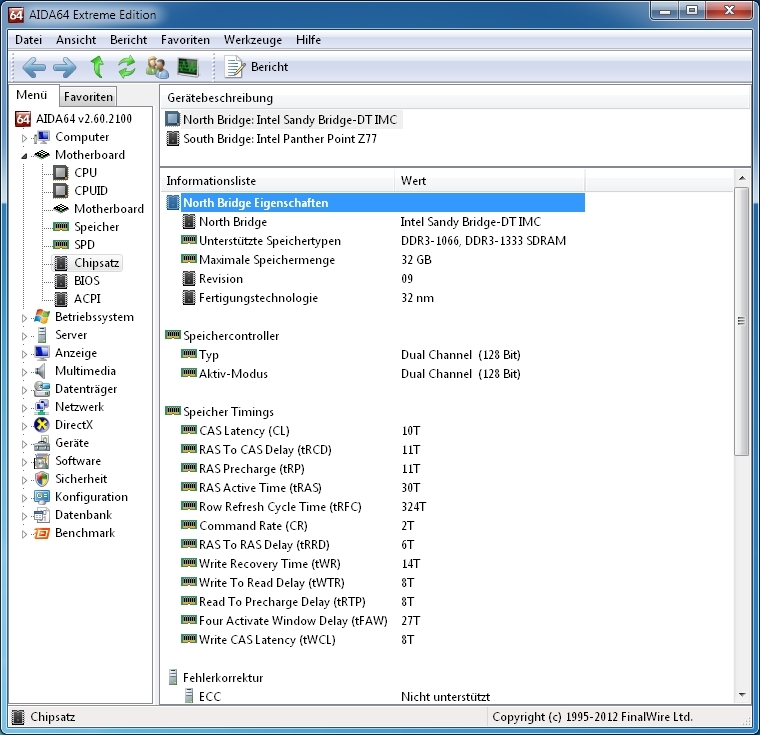
Task: Open the Favoriten menu
Action: click(185, 40)
